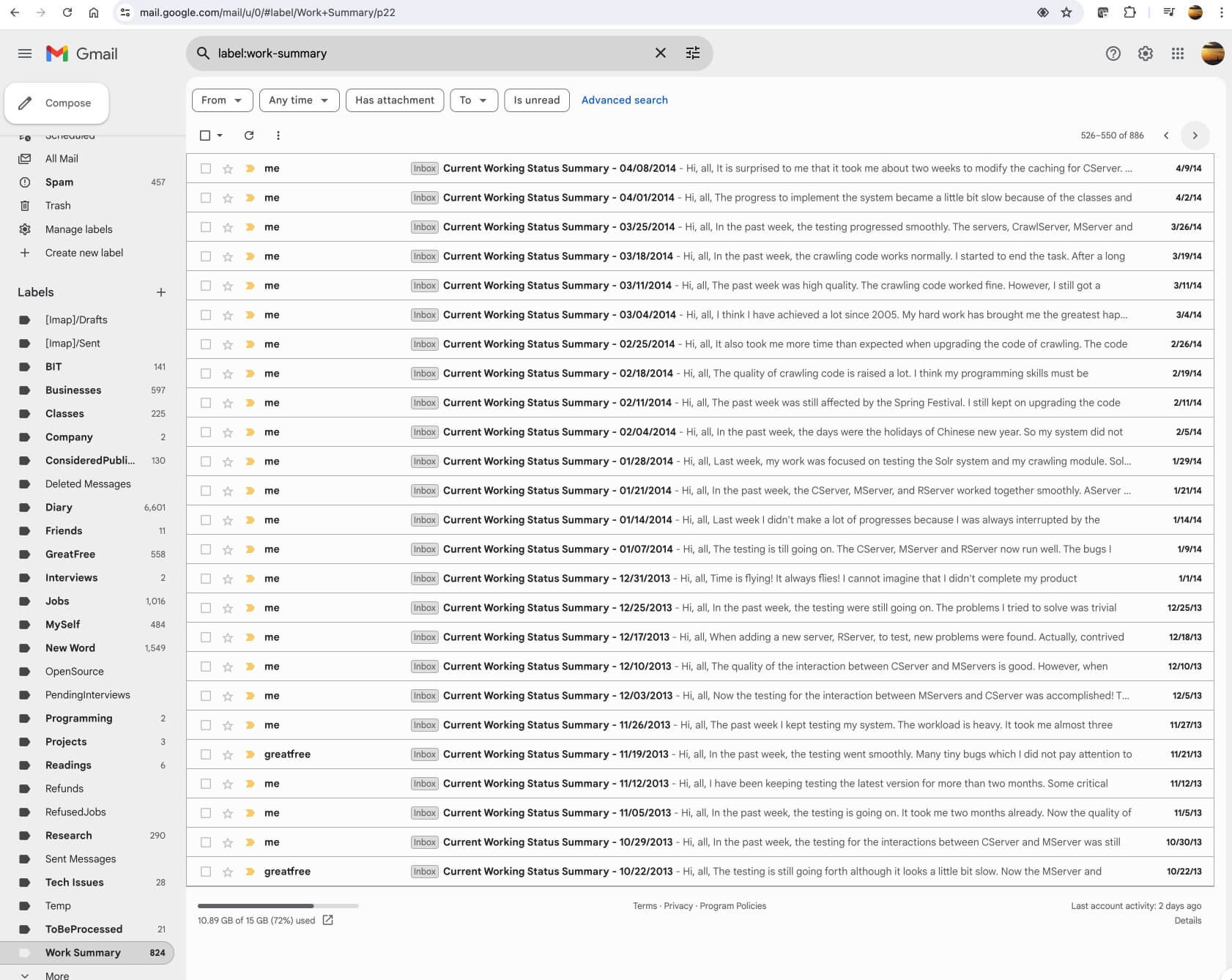Open the Any time filter dropdown
Image resolution: width=1232 pixels, height=980 pixels.
pyautogui.click(x=299, y=100)
